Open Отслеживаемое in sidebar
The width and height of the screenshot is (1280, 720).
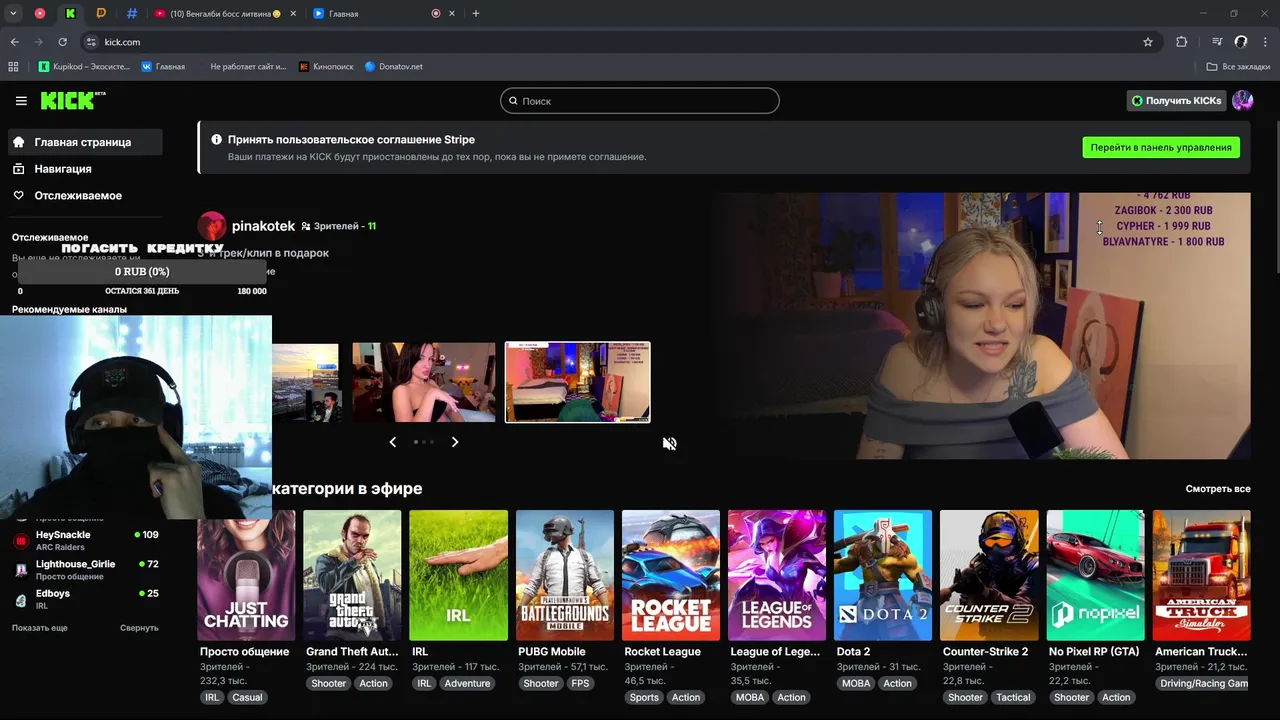(78, 195)
